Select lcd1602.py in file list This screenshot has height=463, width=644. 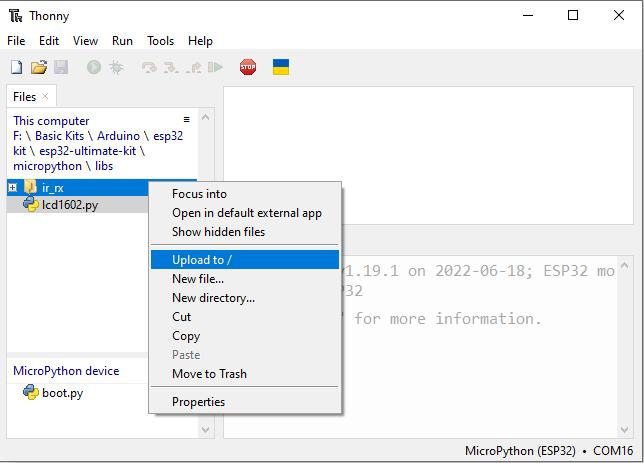click(x=78, y=205)
